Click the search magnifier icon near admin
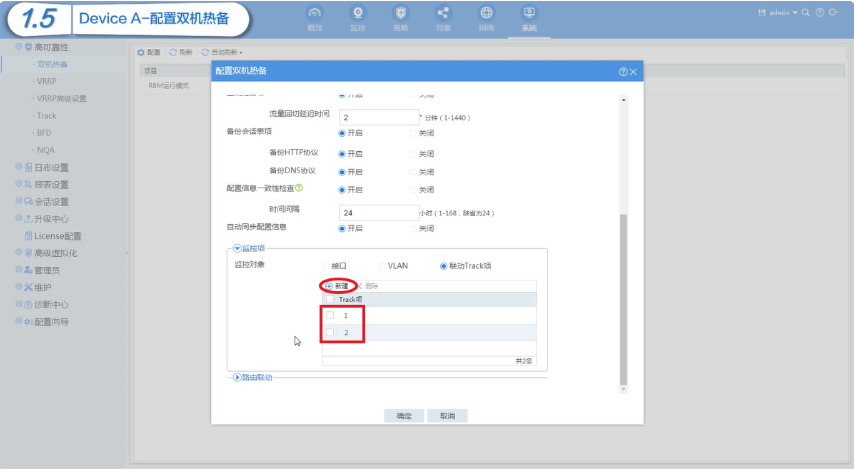Screen dimensions: 854x469 (x=806, y=13)
